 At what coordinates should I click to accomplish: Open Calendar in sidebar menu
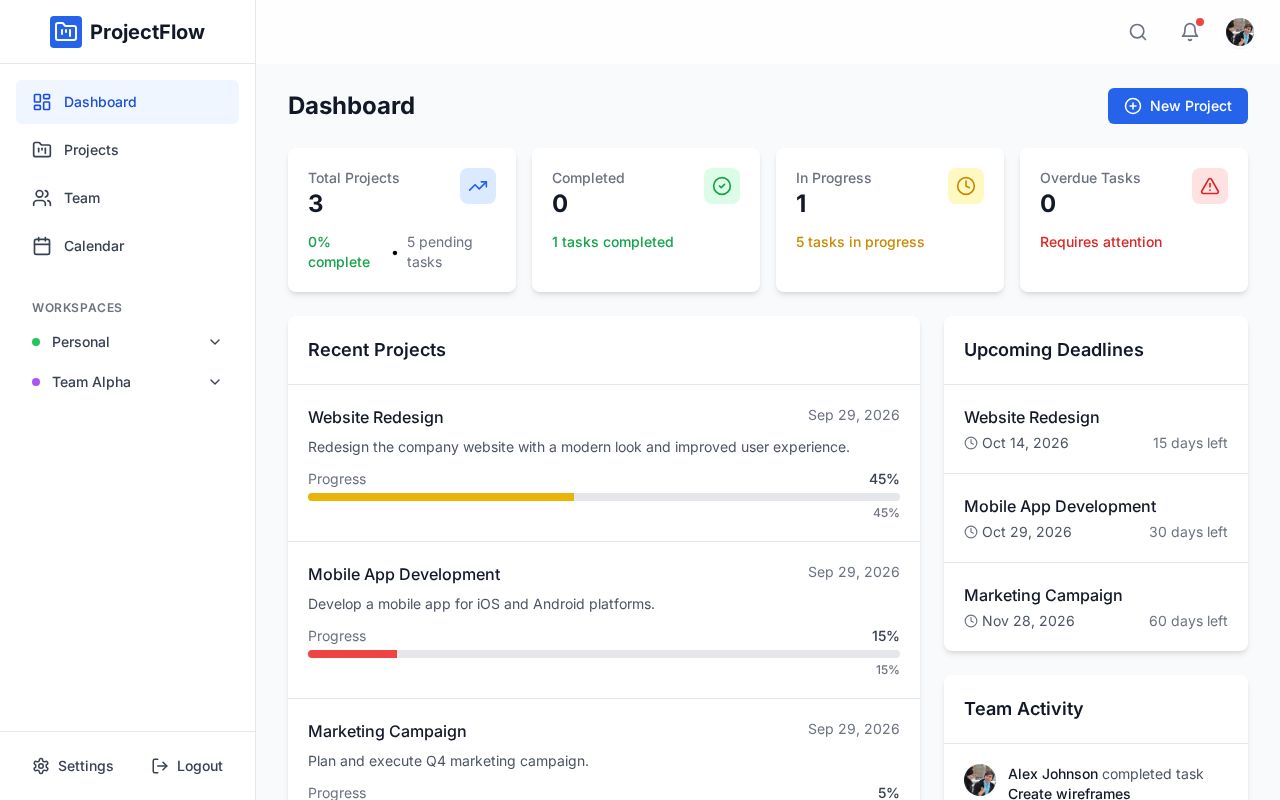click(127, 246)
